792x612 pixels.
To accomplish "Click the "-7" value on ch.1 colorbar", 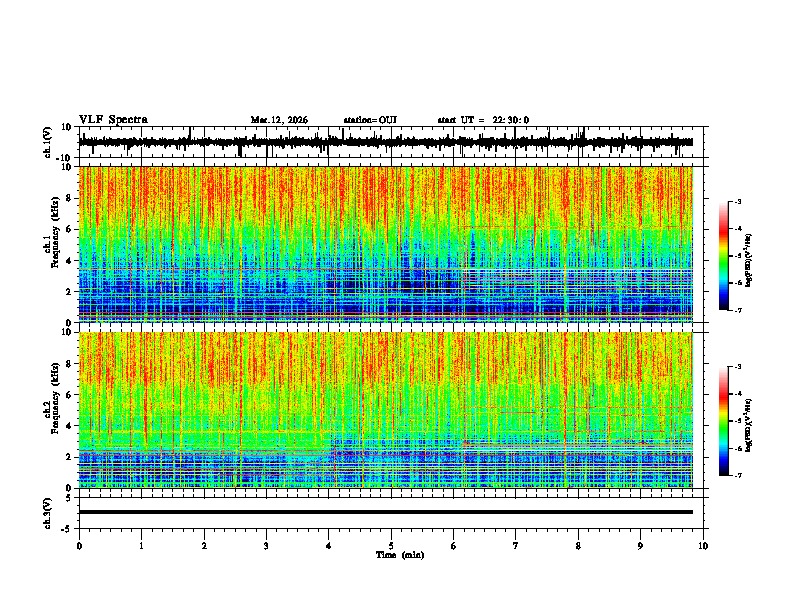I will coord(737,310).
